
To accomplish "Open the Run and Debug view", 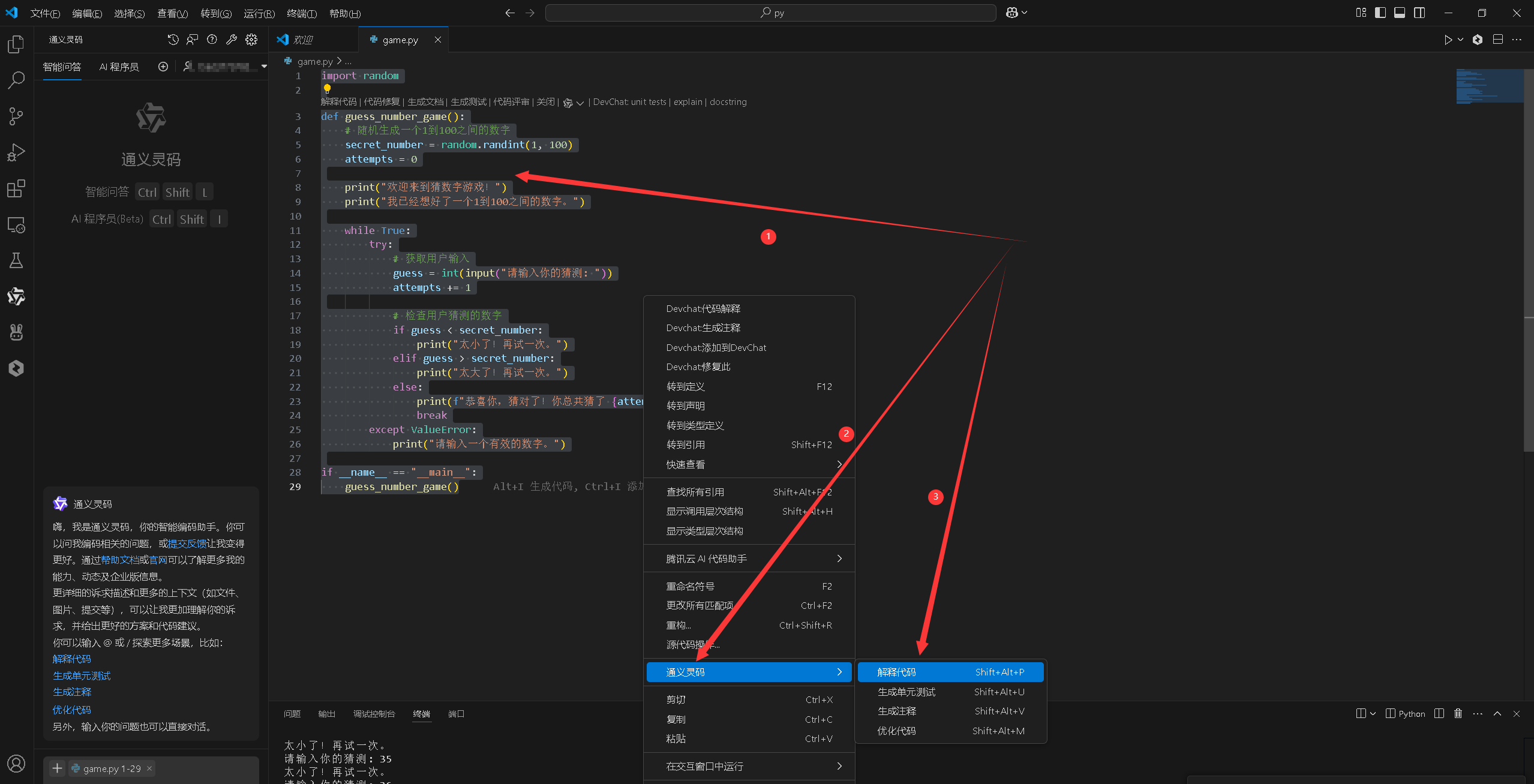I will point(16,152).
